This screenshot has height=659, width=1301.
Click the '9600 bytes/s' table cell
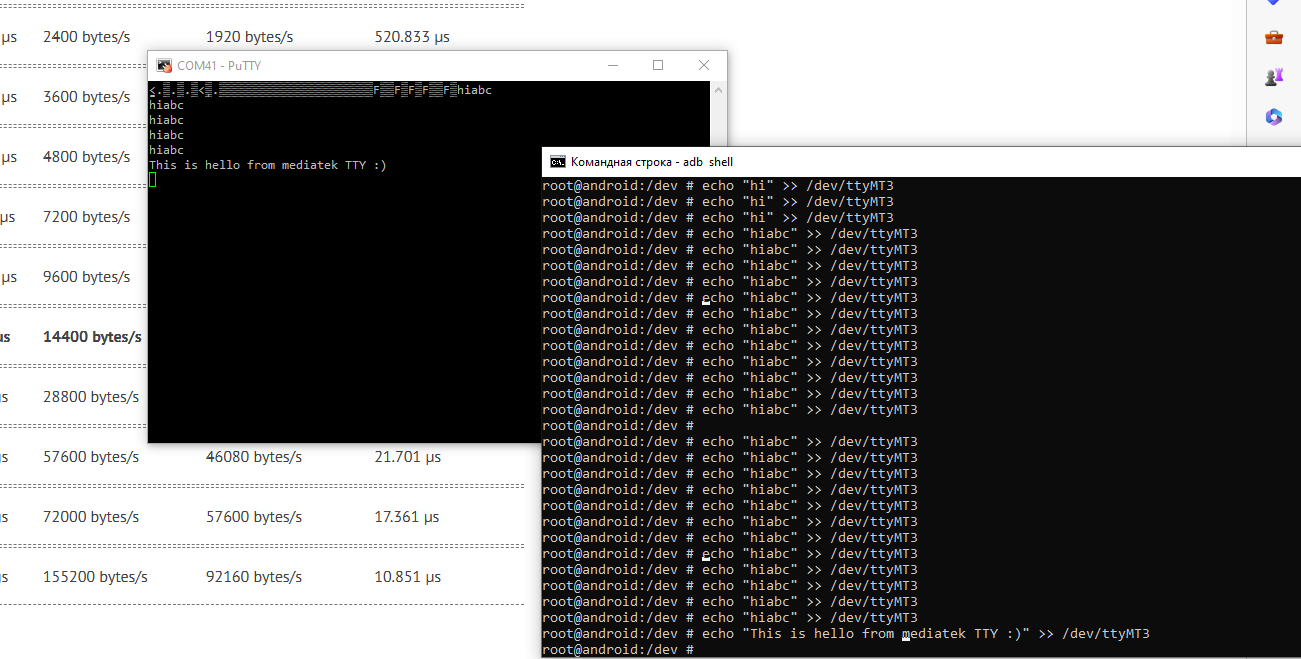tap(86, 277)
